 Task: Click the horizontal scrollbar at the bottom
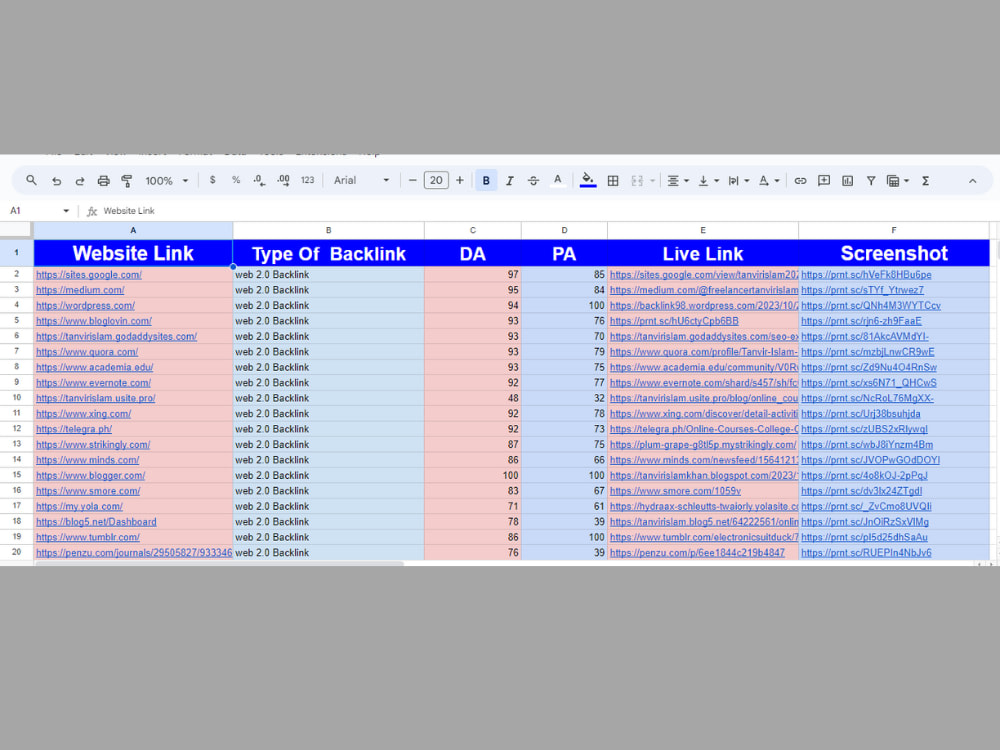click(x=219, y=564)
